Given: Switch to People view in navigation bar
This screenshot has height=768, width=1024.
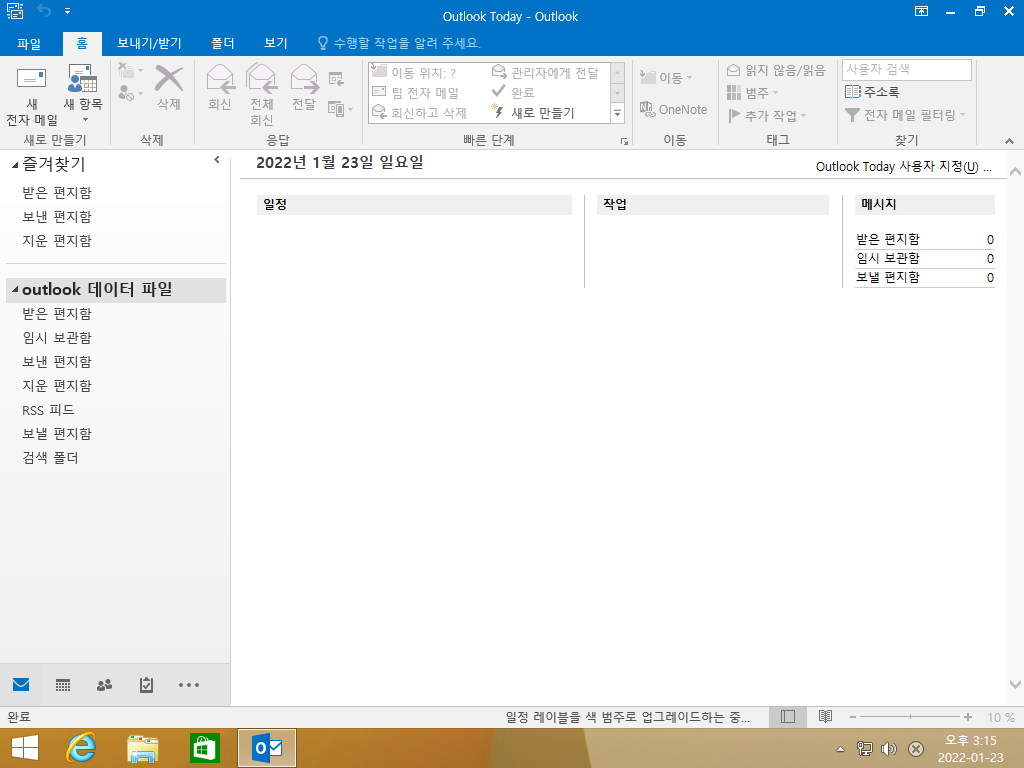Looking at the screenshot, I should 104,684.
